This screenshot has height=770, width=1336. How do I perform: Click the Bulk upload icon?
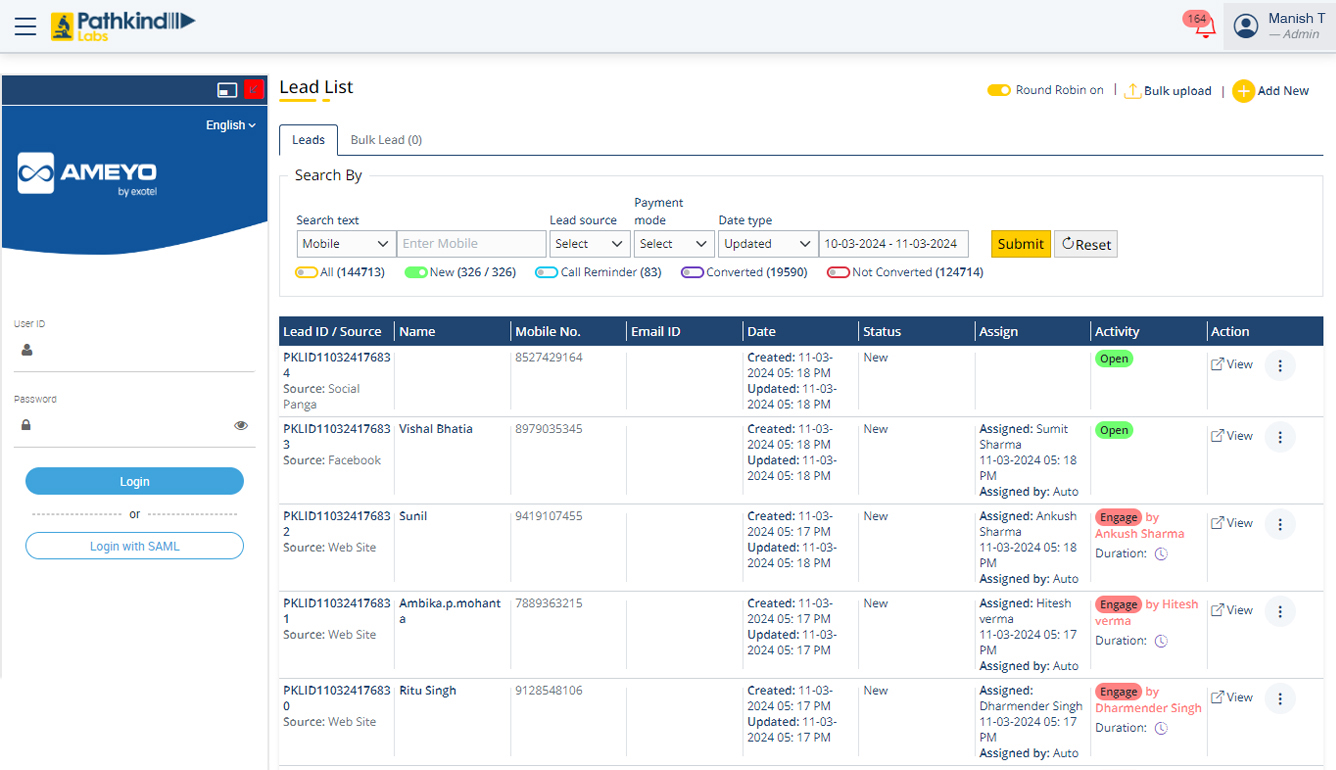[x=1132, y=91]
